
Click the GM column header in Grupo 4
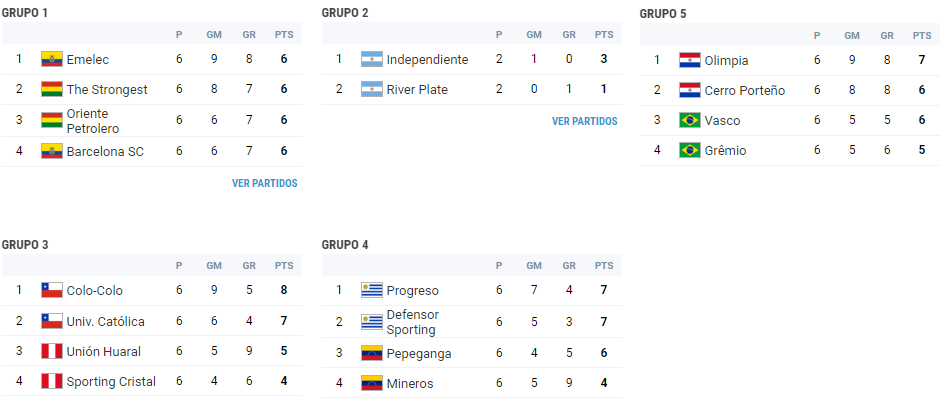(x=534, y=265)
